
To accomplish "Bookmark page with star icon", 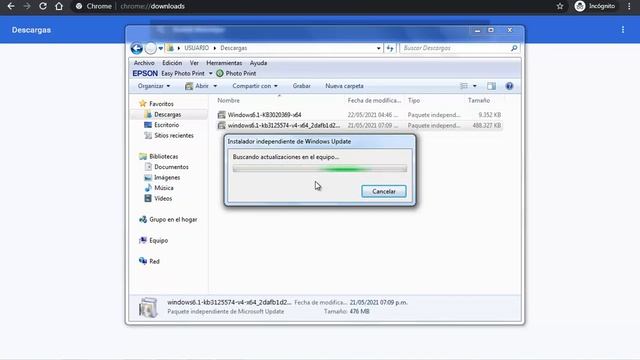I will coord(560,6).
